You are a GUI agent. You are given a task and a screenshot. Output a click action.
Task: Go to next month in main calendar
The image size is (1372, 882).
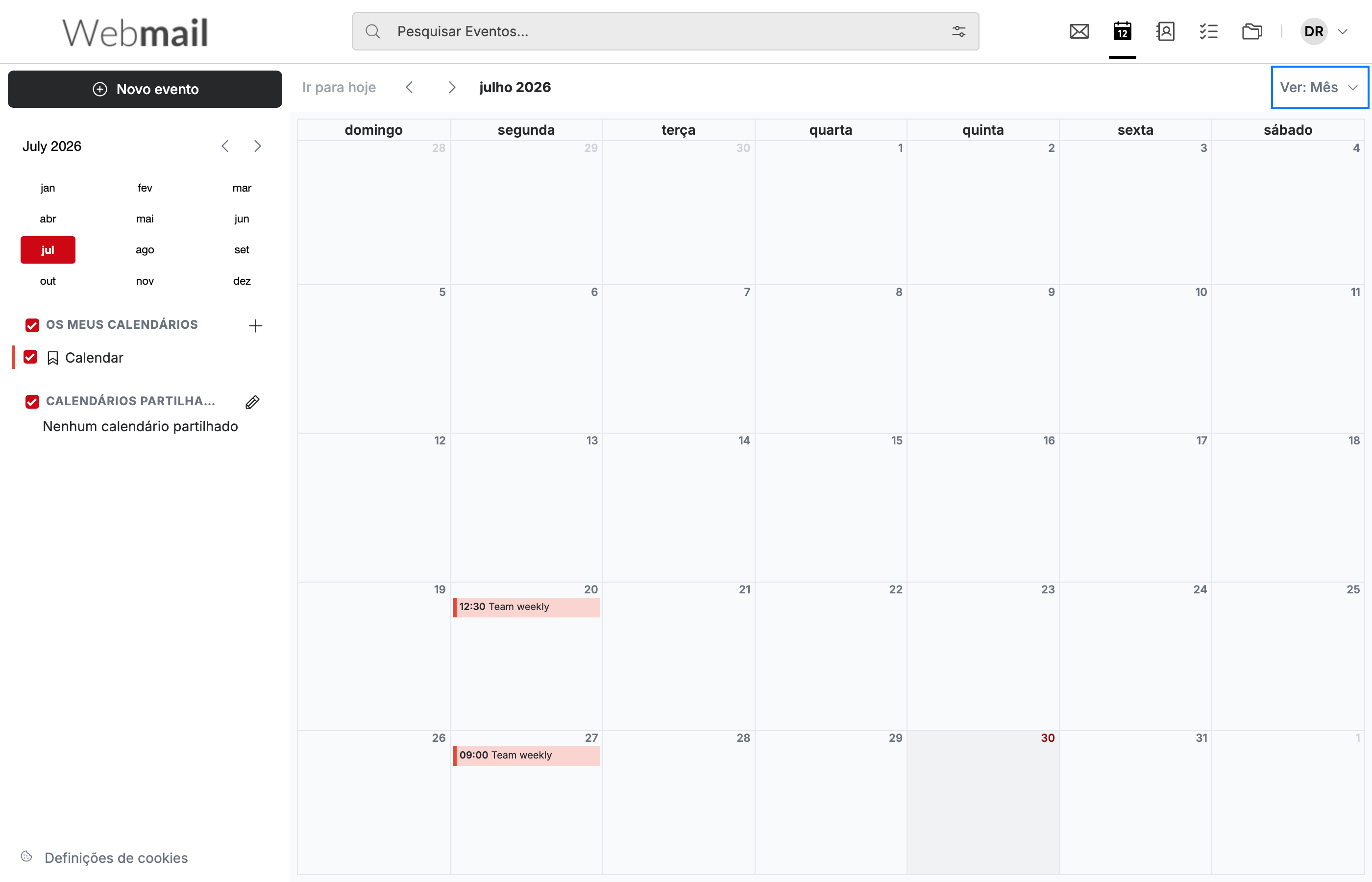point(452,88)
